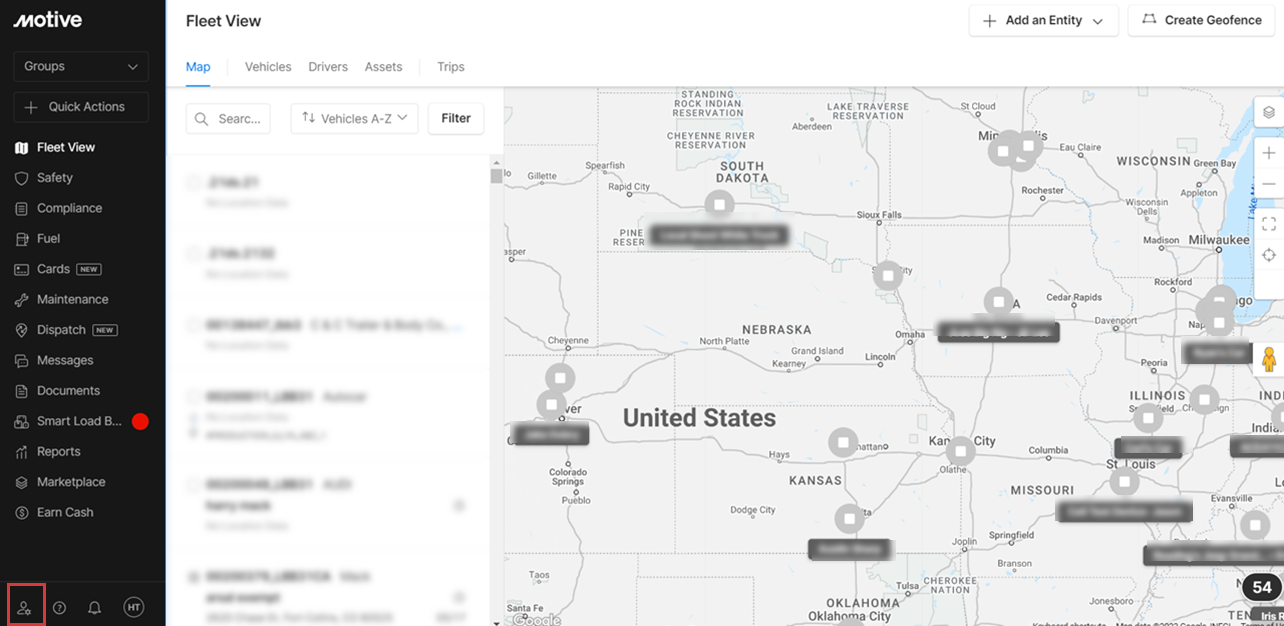Open the Vehicles A-Z sort dropdown
The width and height of the screenshot is (1284, 626).
pyautogui.click(x=354, y=118)
